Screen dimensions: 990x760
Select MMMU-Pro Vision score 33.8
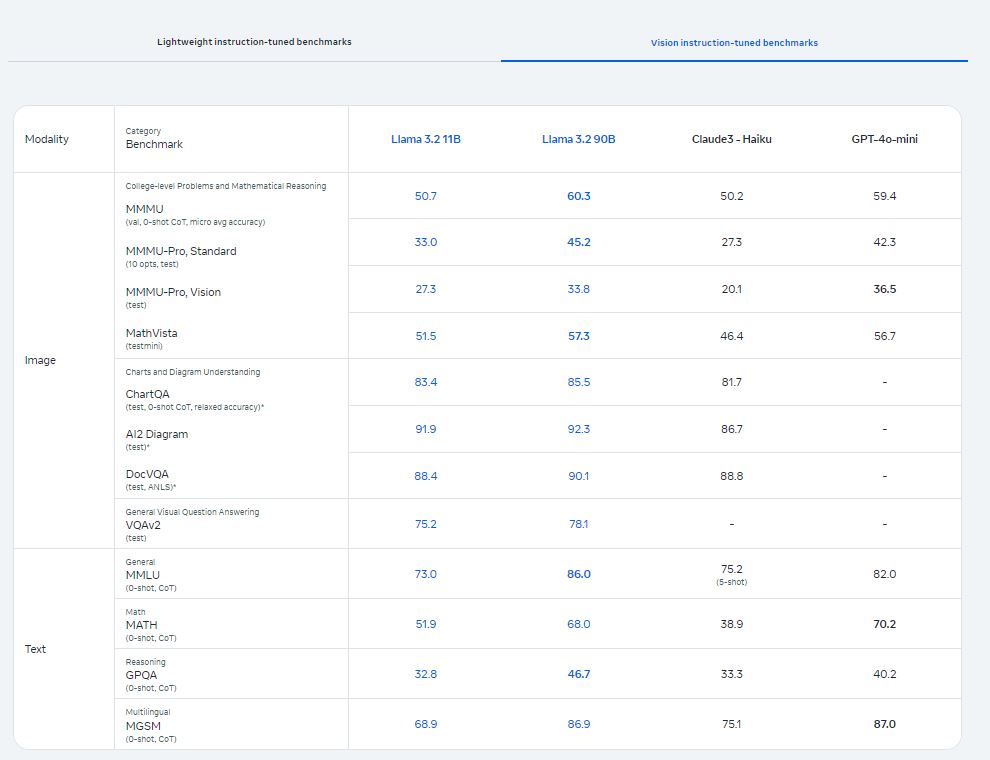(x=578, y=288)
